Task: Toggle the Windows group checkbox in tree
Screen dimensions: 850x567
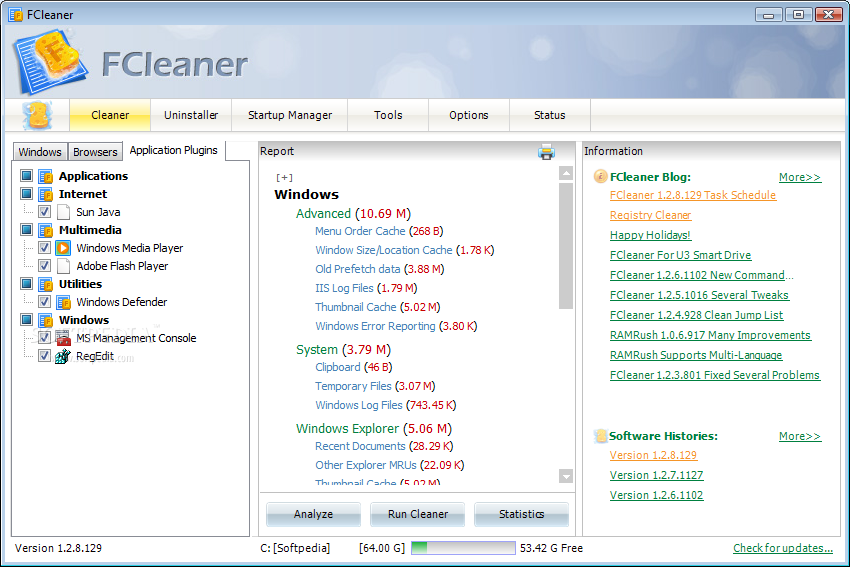Action: (27, 320)
